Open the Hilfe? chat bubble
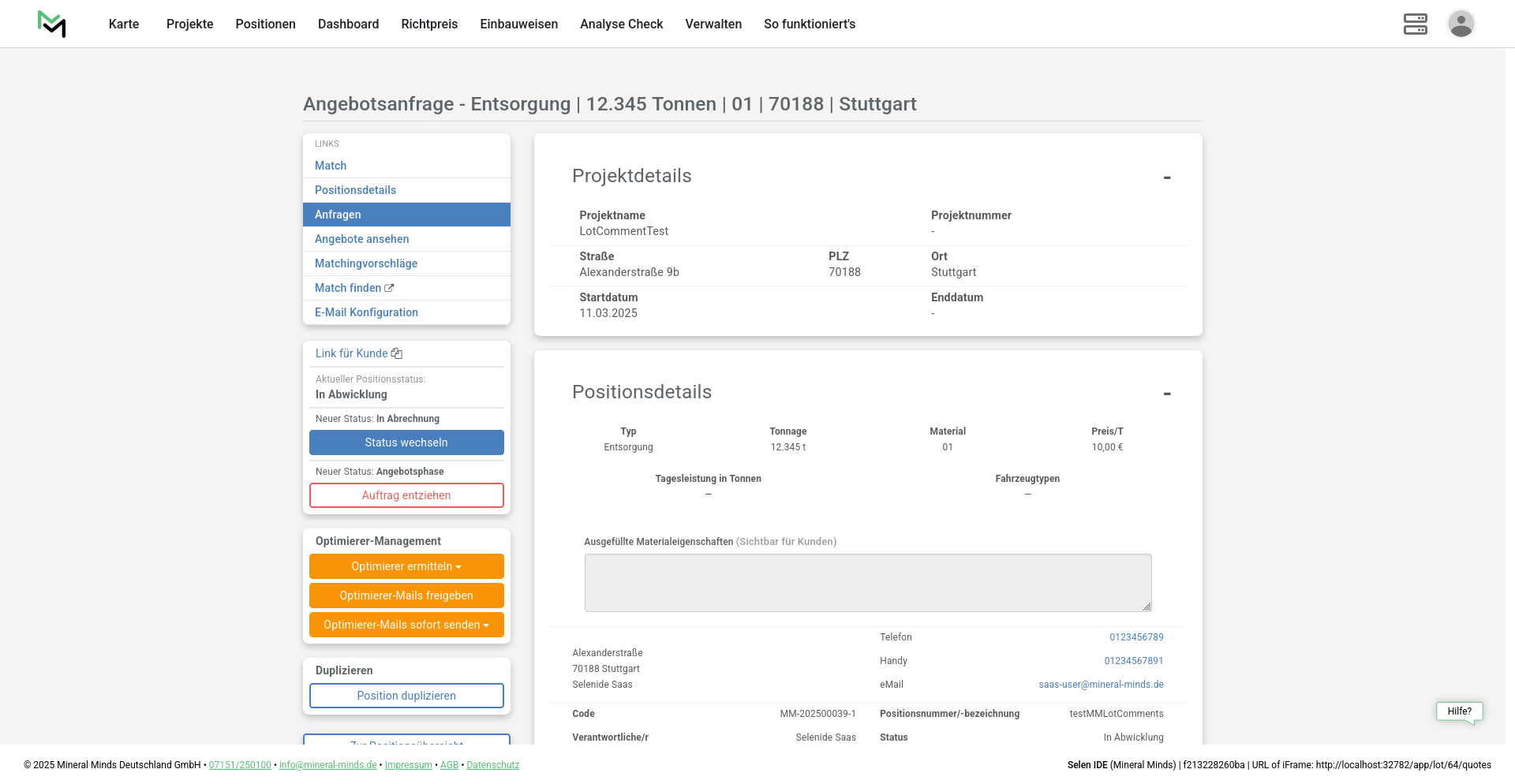The image size is (1515, 784). [1459, 711]
